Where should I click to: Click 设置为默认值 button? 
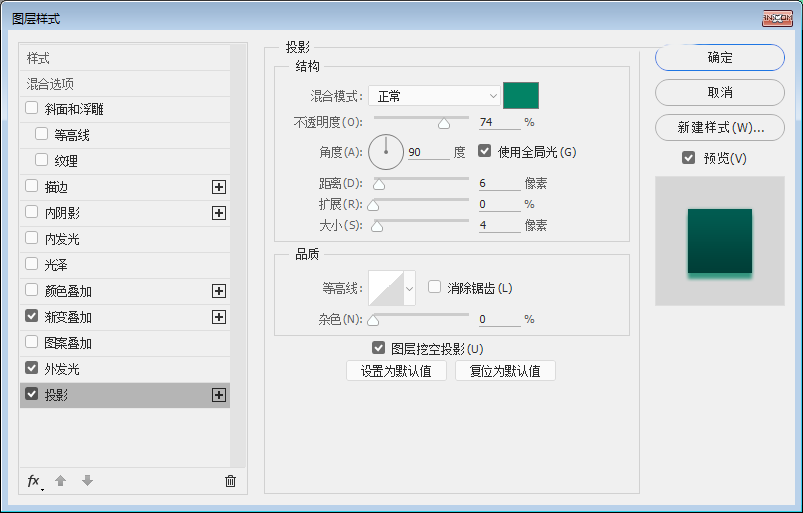coord(396,371)
